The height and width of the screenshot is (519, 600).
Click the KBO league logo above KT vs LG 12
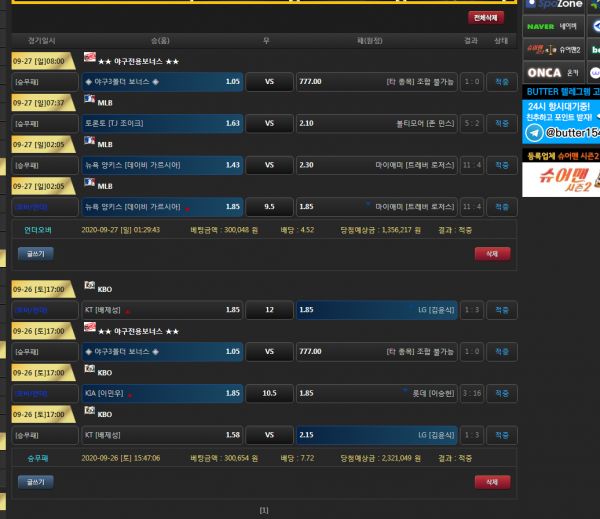point(89,288)
